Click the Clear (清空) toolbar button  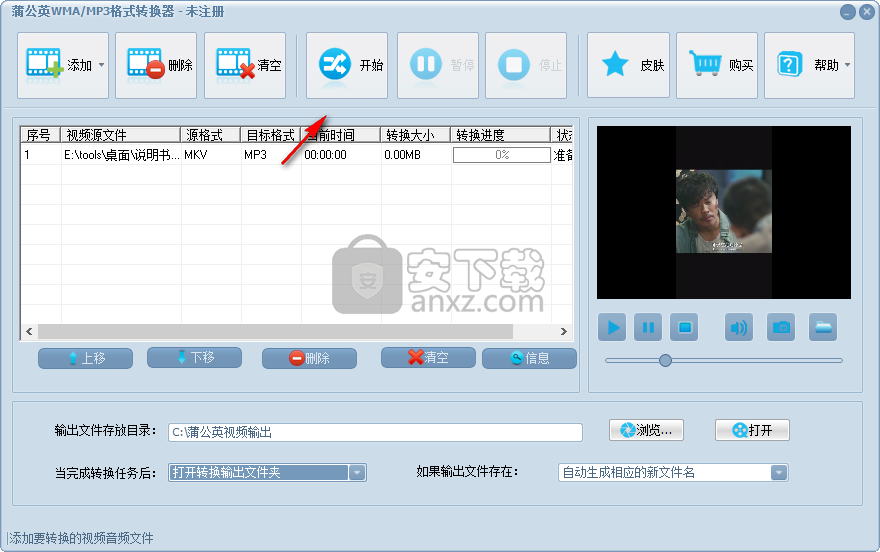click(245, 66)
